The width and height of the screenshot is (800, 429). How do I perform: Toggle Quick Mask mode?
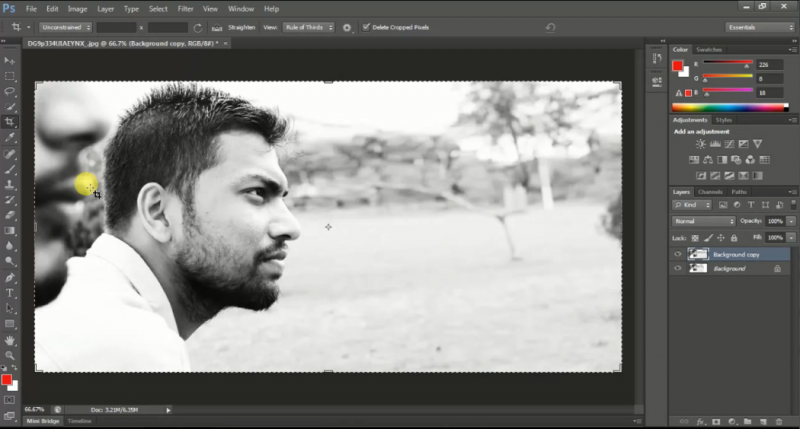[10, 400]
